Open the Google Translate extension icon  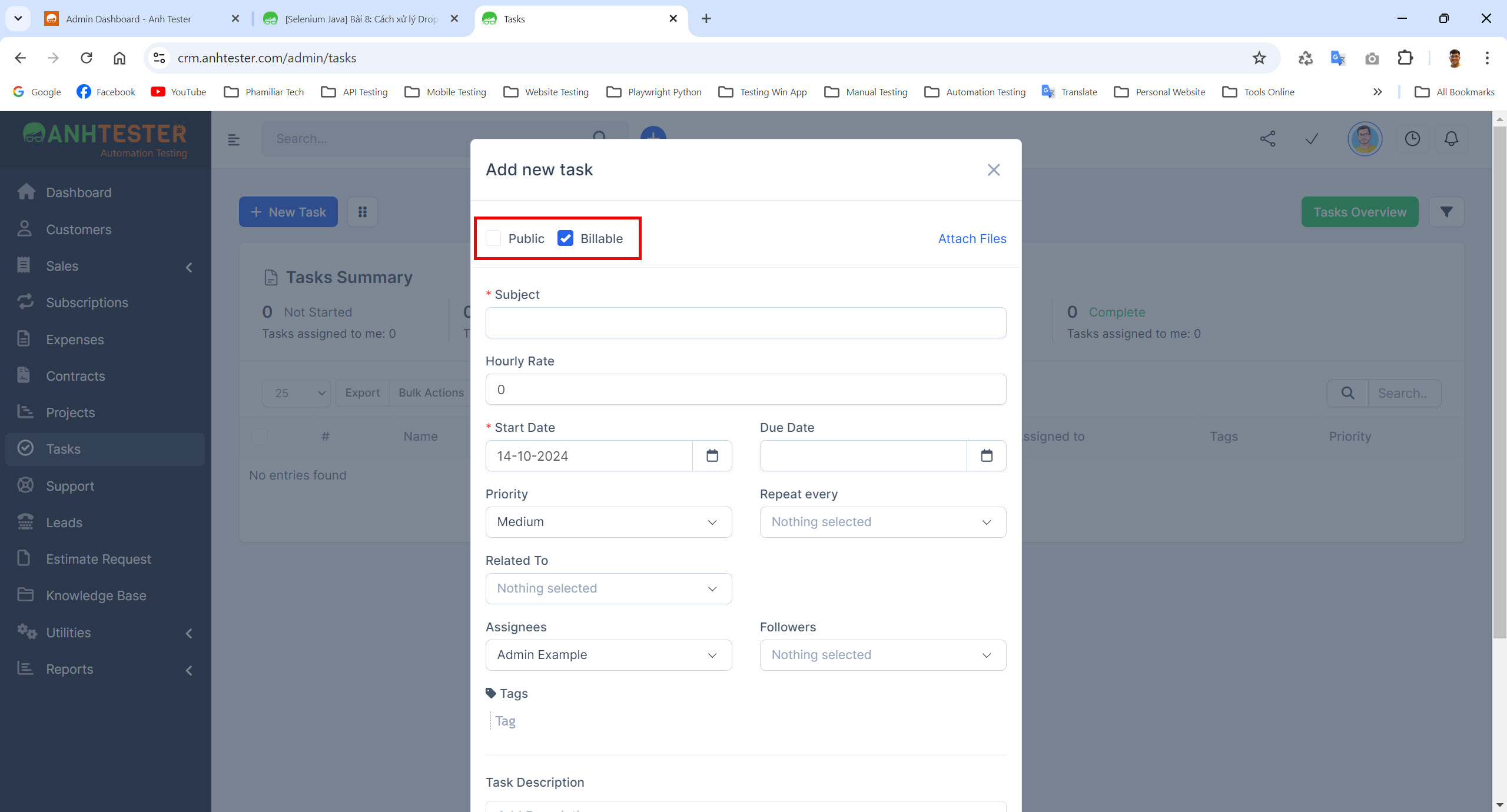[x=1338, y=58]
